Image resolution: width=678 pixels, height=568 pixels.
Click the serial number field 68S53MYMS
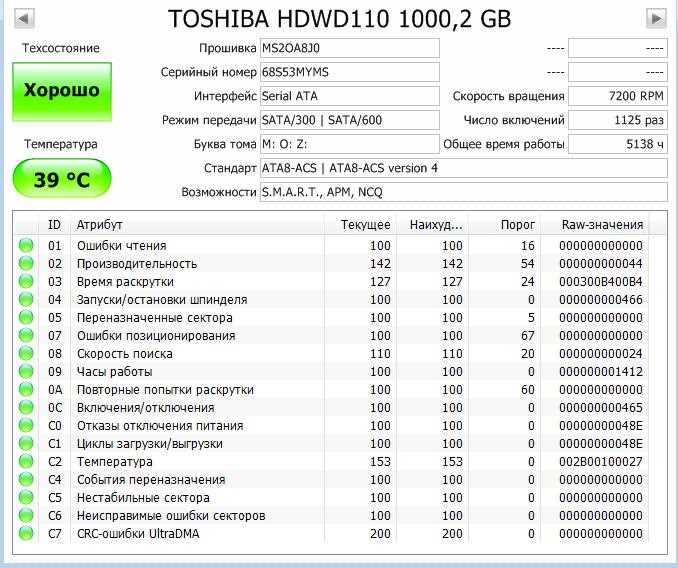[349, 72]
